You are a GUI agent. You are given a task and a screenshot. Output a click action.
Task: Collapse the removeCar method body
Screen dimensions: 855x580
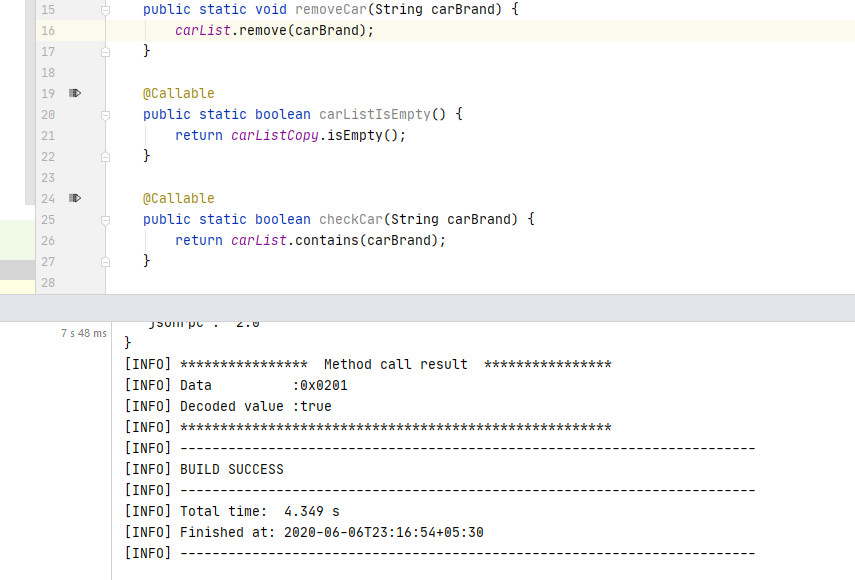(x=106, y=8)
